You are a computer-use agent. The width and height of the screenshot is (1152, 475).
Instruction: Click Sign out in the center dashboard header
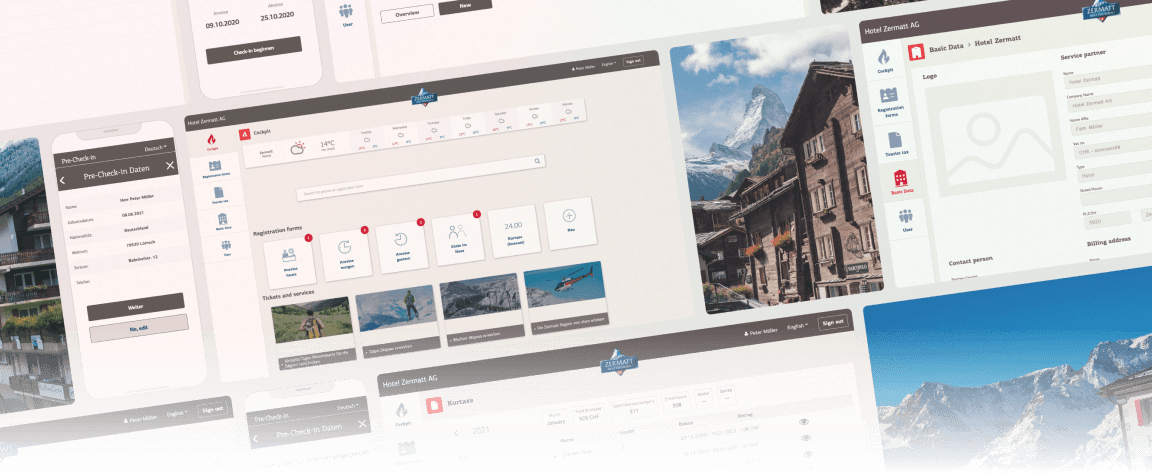tap(633, 61)
